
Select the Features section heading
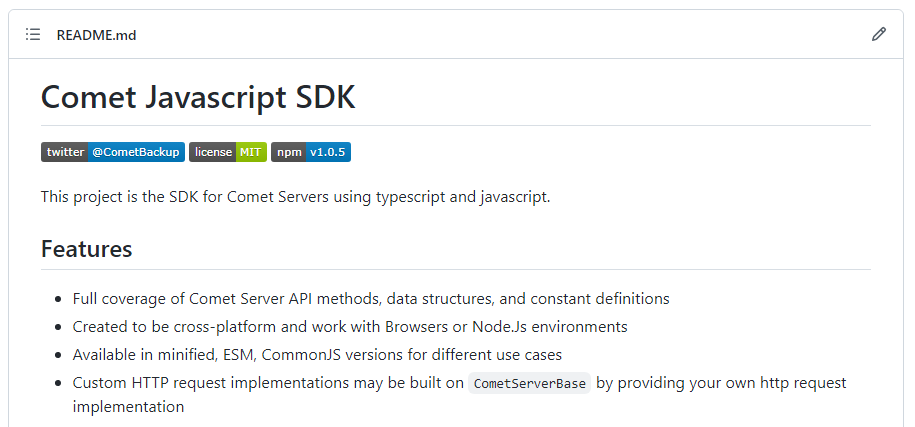(86, 249)
